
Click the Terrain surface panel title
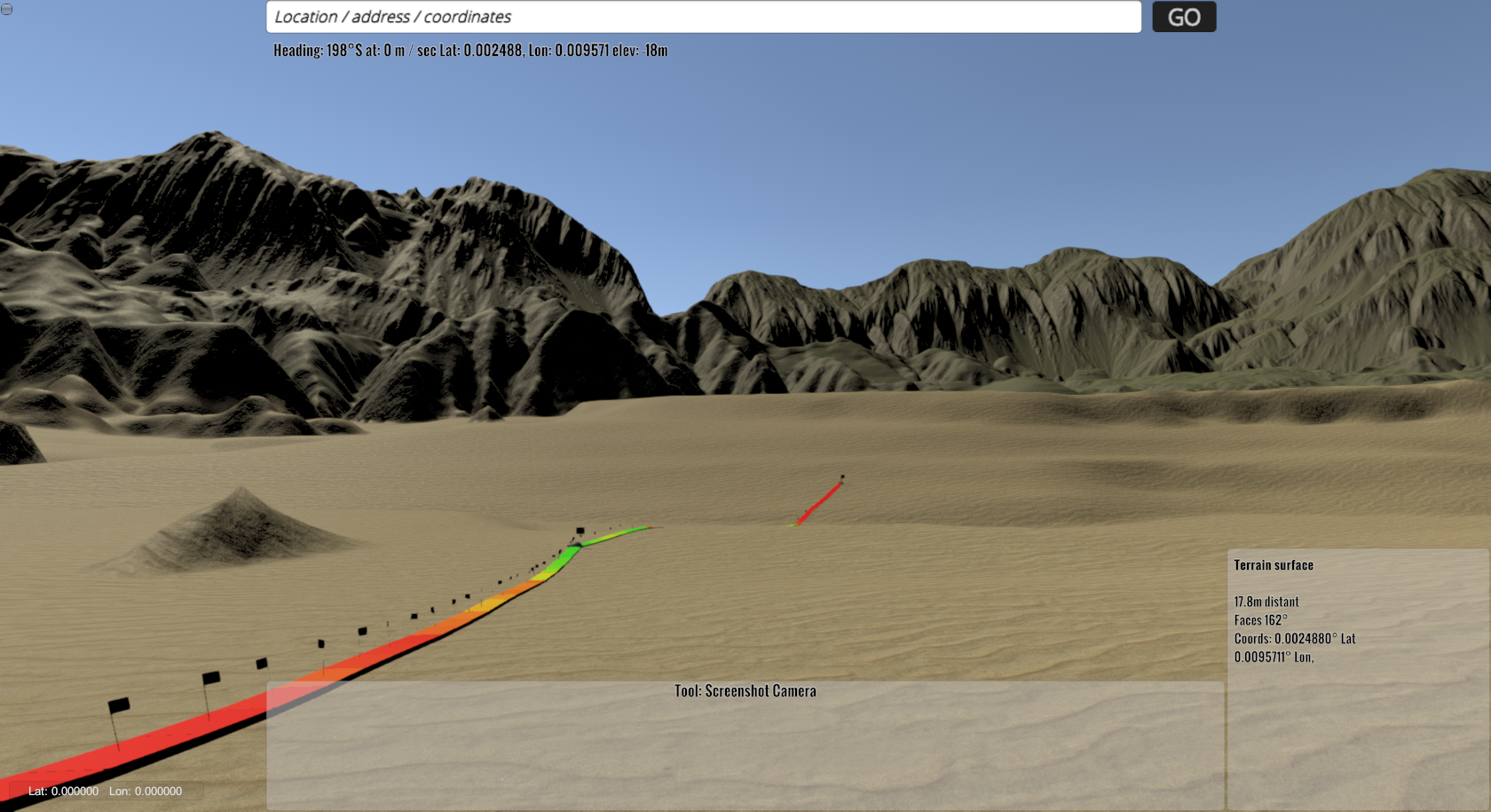coord(1273,565)
